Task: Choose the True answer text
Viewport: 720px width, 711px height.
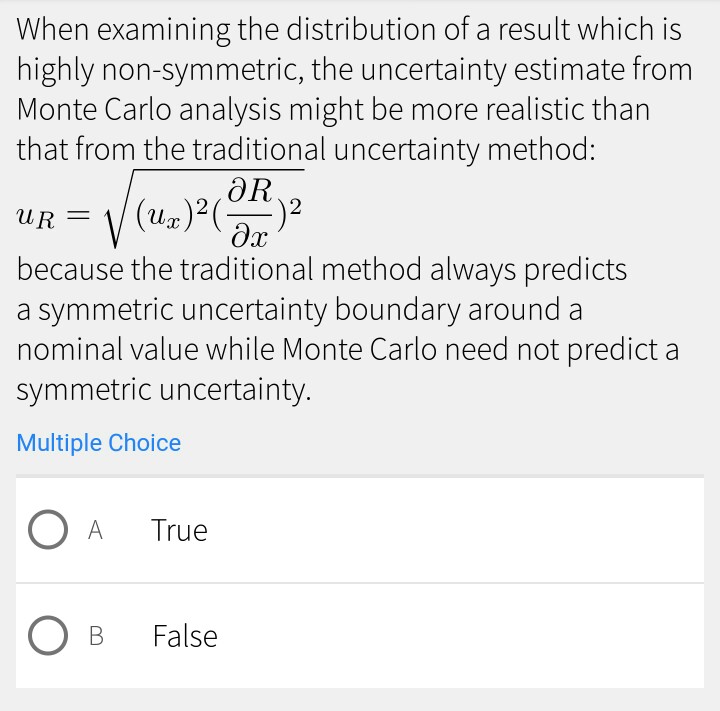Action: point(180,530)
